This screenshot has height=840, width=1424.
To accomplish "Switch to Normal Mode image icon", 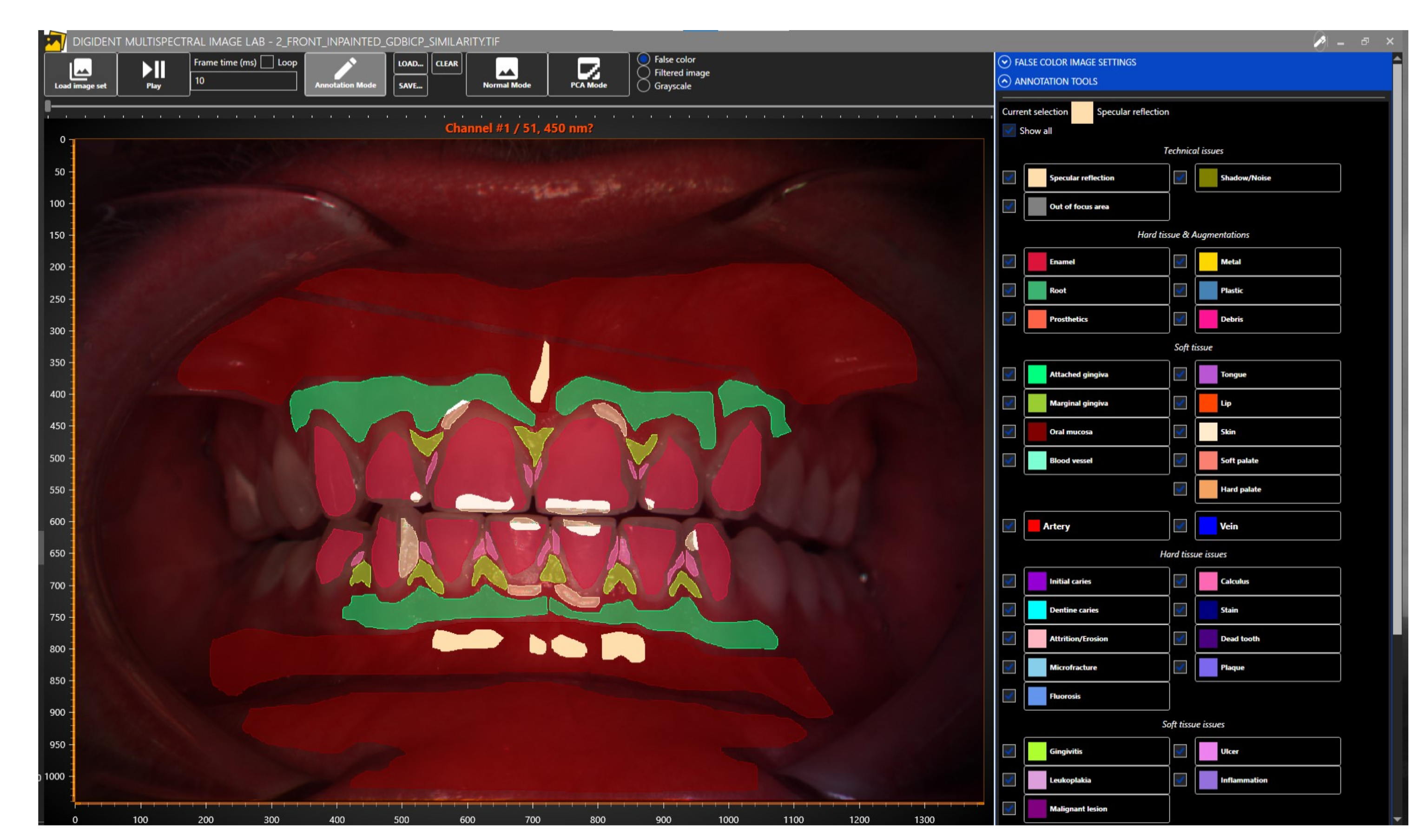I will [x=506, y=68].
